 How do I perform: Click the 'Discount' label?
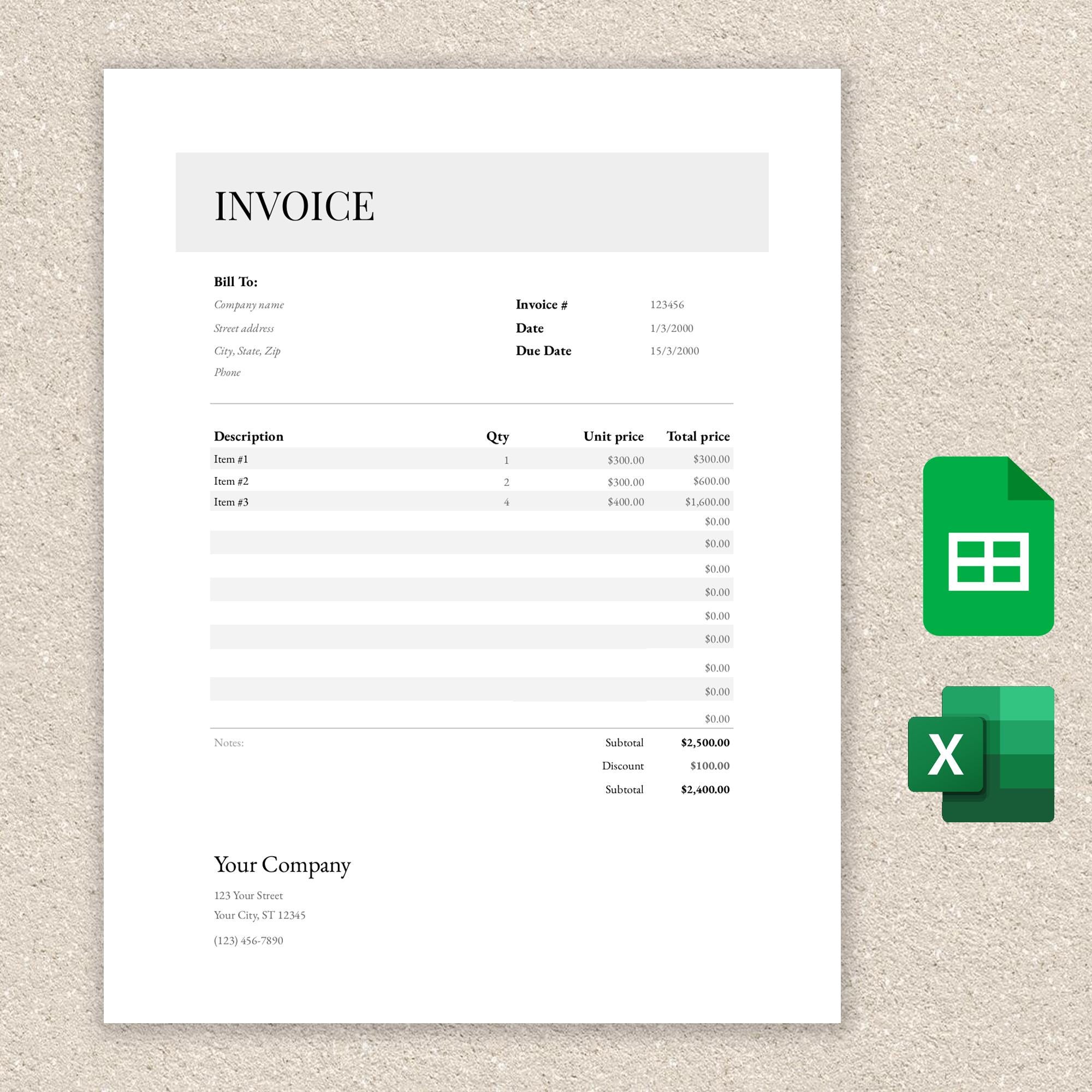tap(623, 766)
